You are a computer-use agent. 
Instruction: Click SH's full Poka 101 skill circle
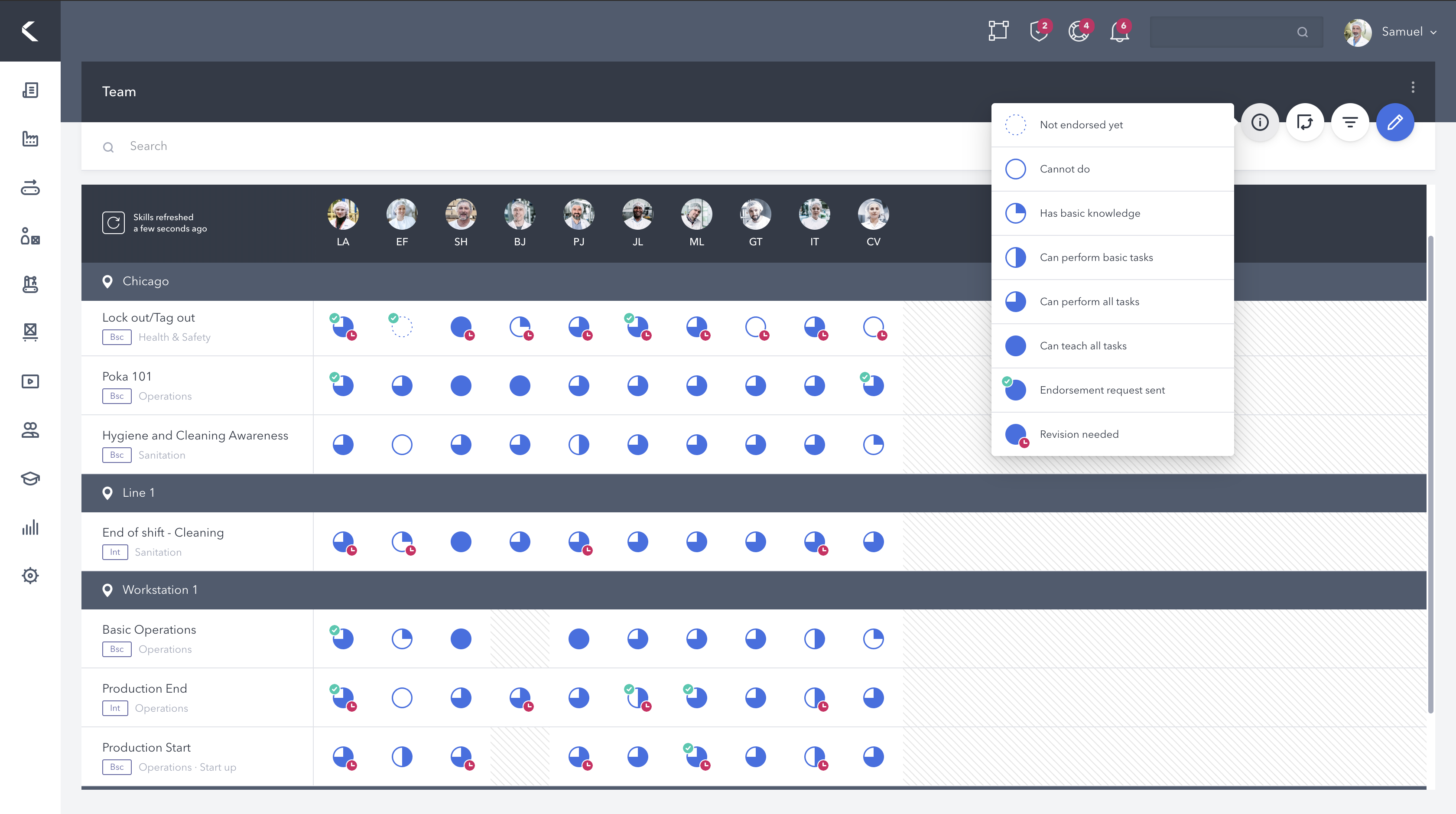pos(461,385)
